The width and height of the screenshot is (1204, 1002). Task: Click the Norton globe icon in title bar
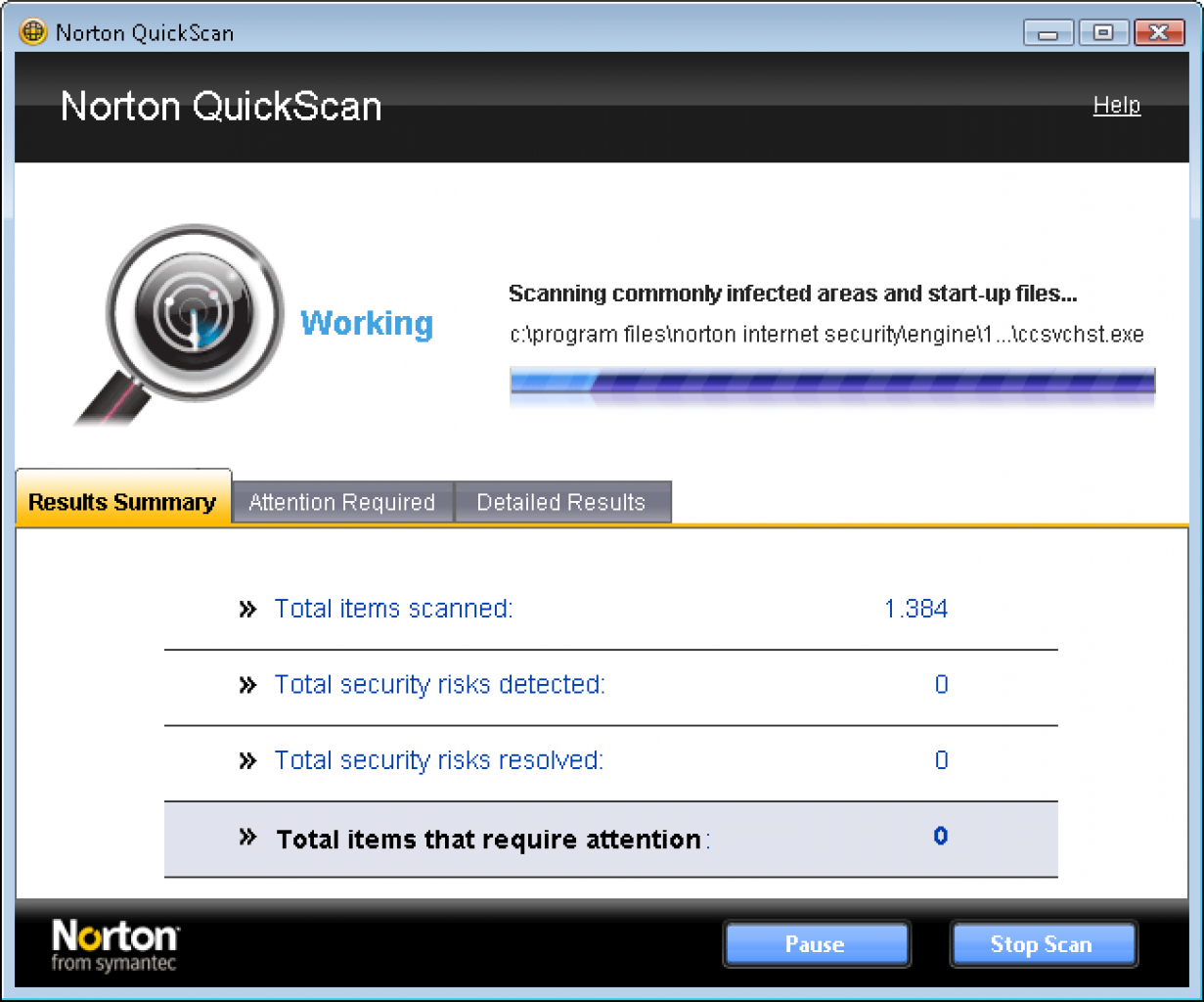32,31
